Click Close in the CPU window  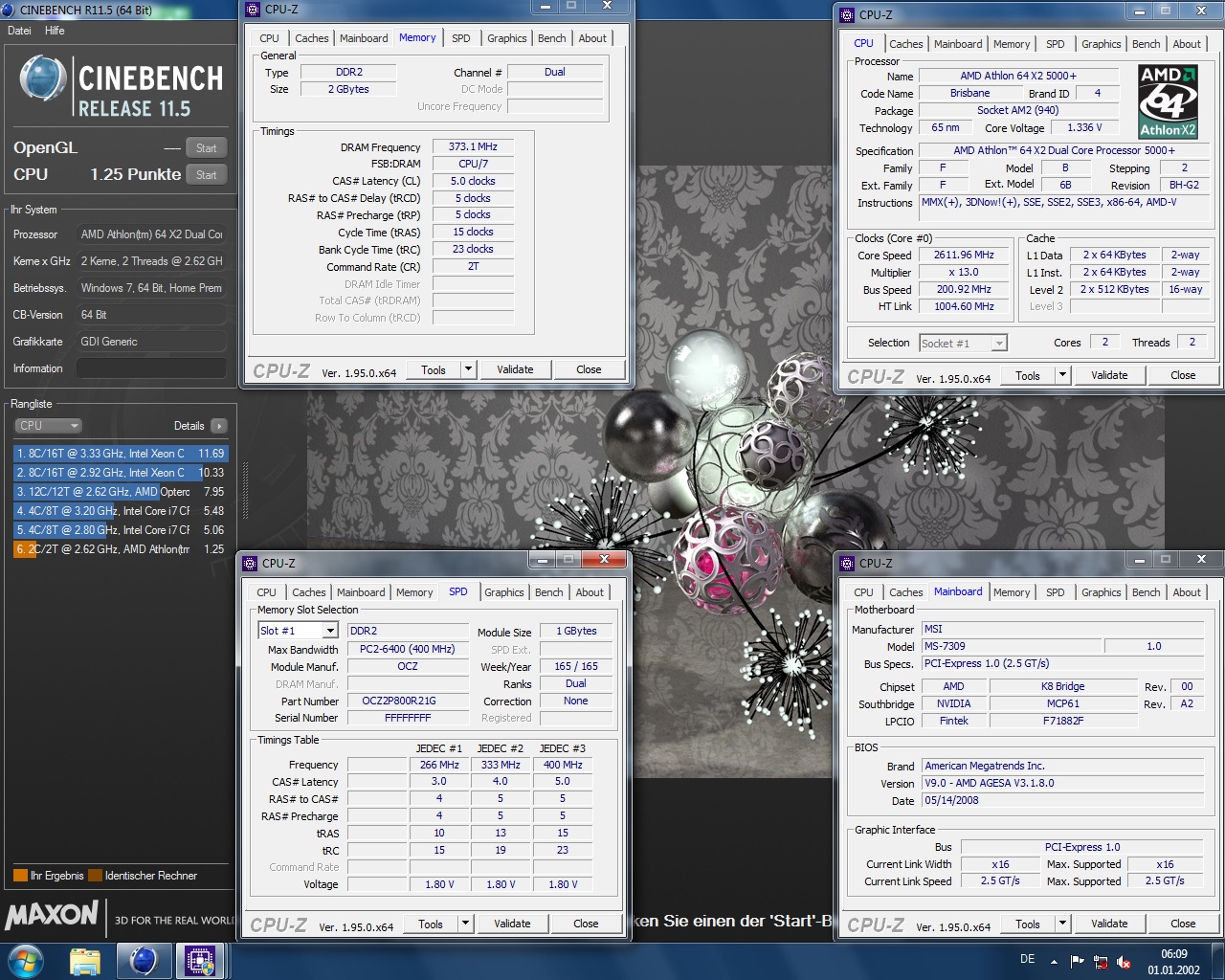[x=1183, y=375]
